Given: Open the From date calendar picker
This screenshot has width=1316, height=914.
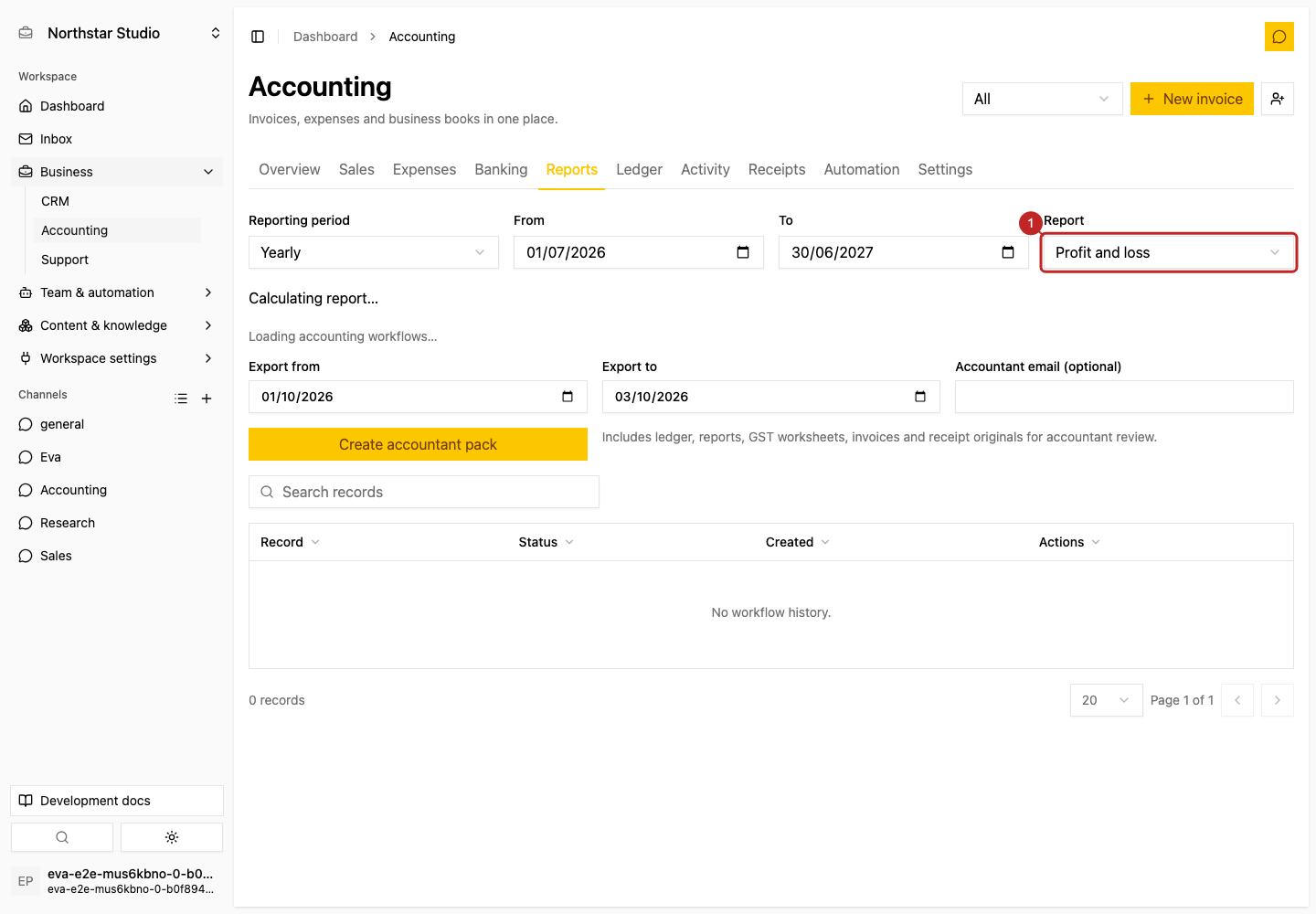Looking at the screenshot, I should click(743, 252).
